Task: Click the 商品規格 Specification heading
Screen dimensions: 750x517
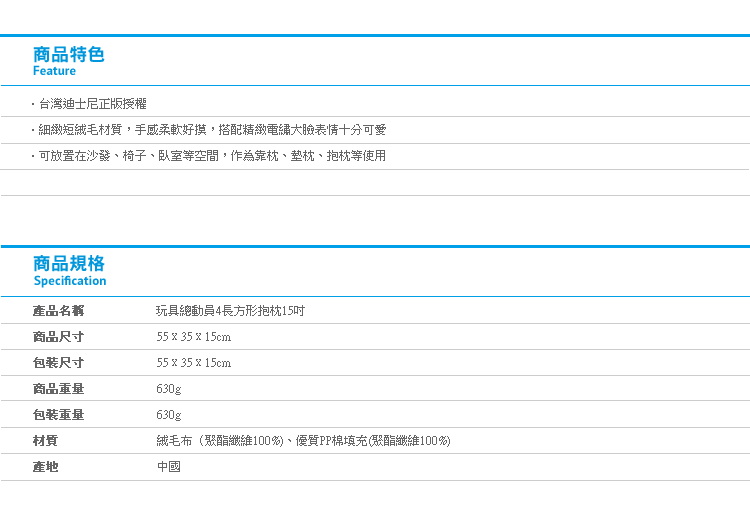Action: point(69,271)
